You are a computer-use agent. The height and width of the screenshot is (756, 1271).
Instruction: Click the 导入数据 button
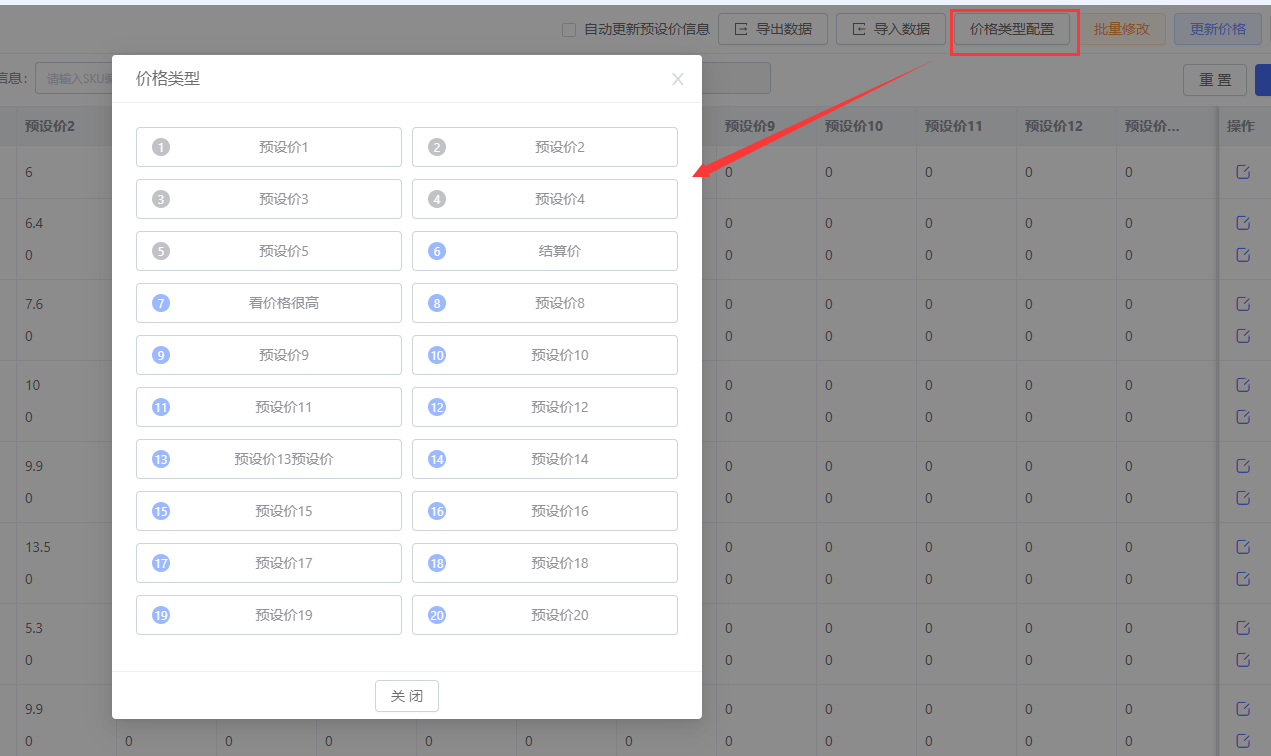coord(891,29)
